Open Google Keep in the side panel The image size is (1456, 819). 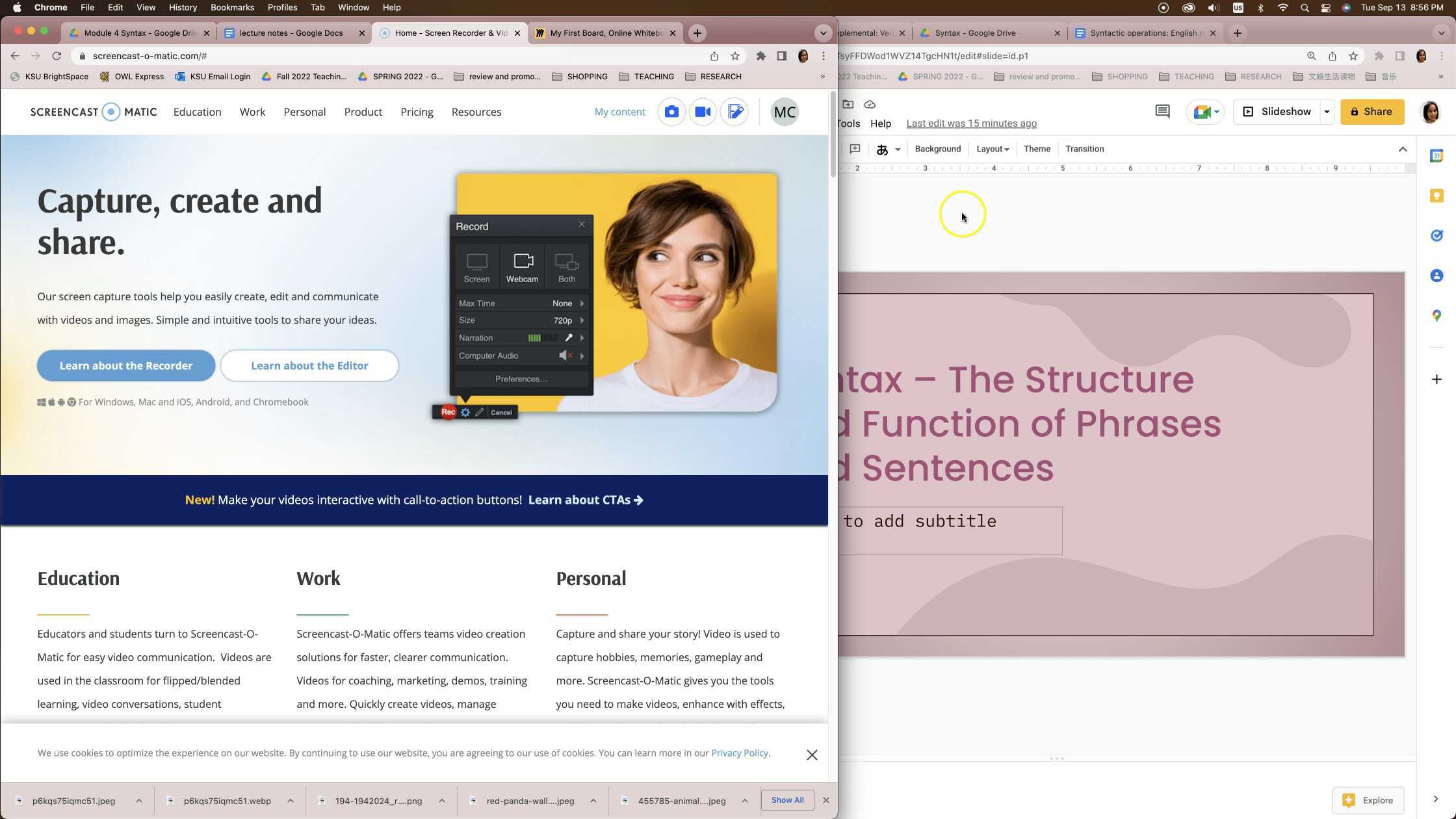1436,196
